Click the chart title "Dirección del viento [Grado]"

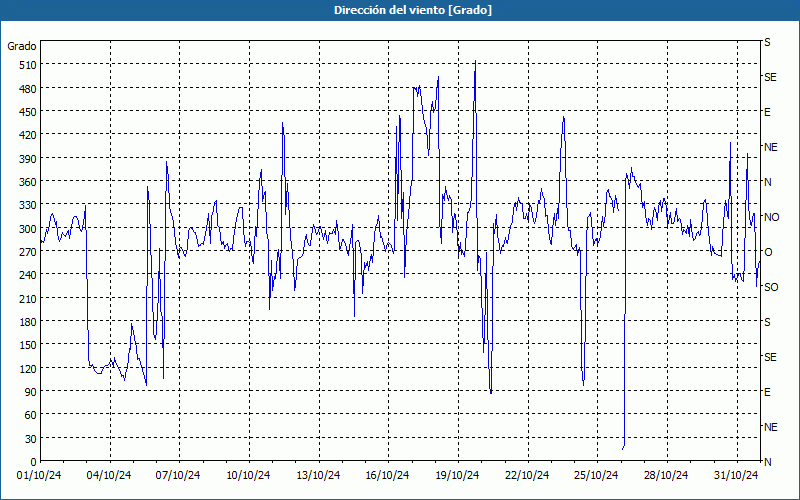(413, 10)
